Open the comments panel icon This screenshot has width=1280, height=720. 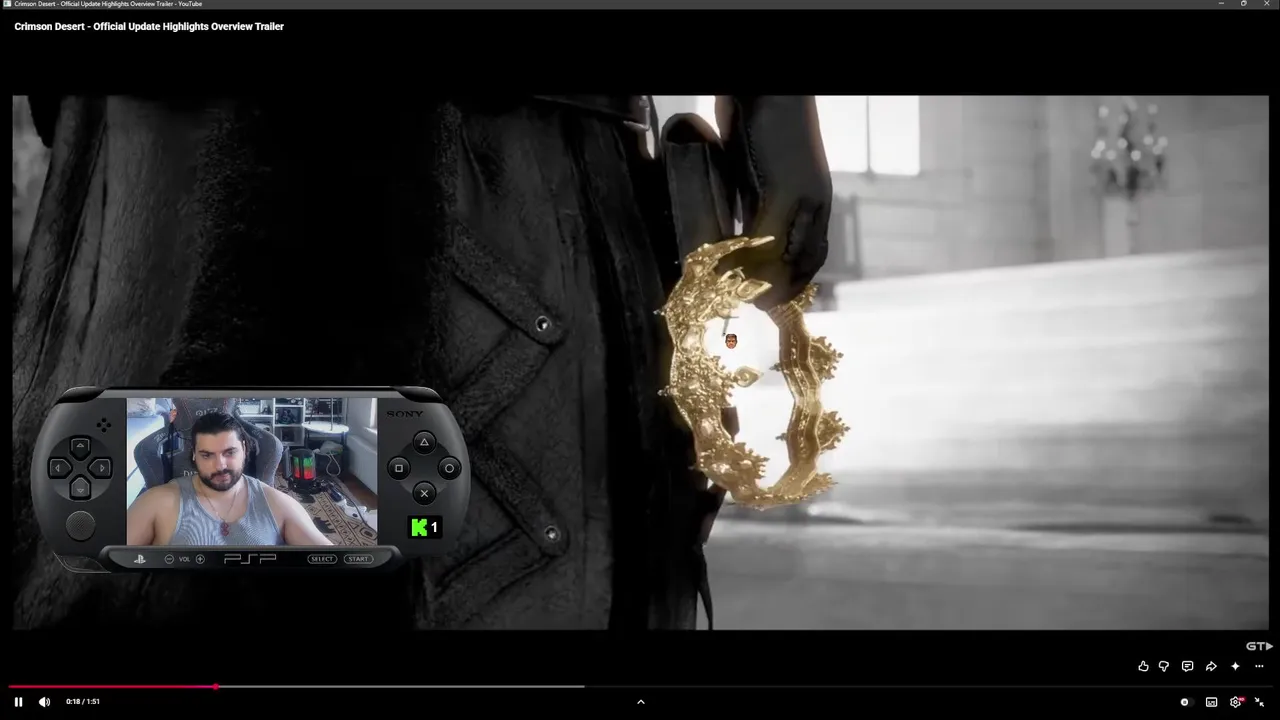coord(1187,666)
